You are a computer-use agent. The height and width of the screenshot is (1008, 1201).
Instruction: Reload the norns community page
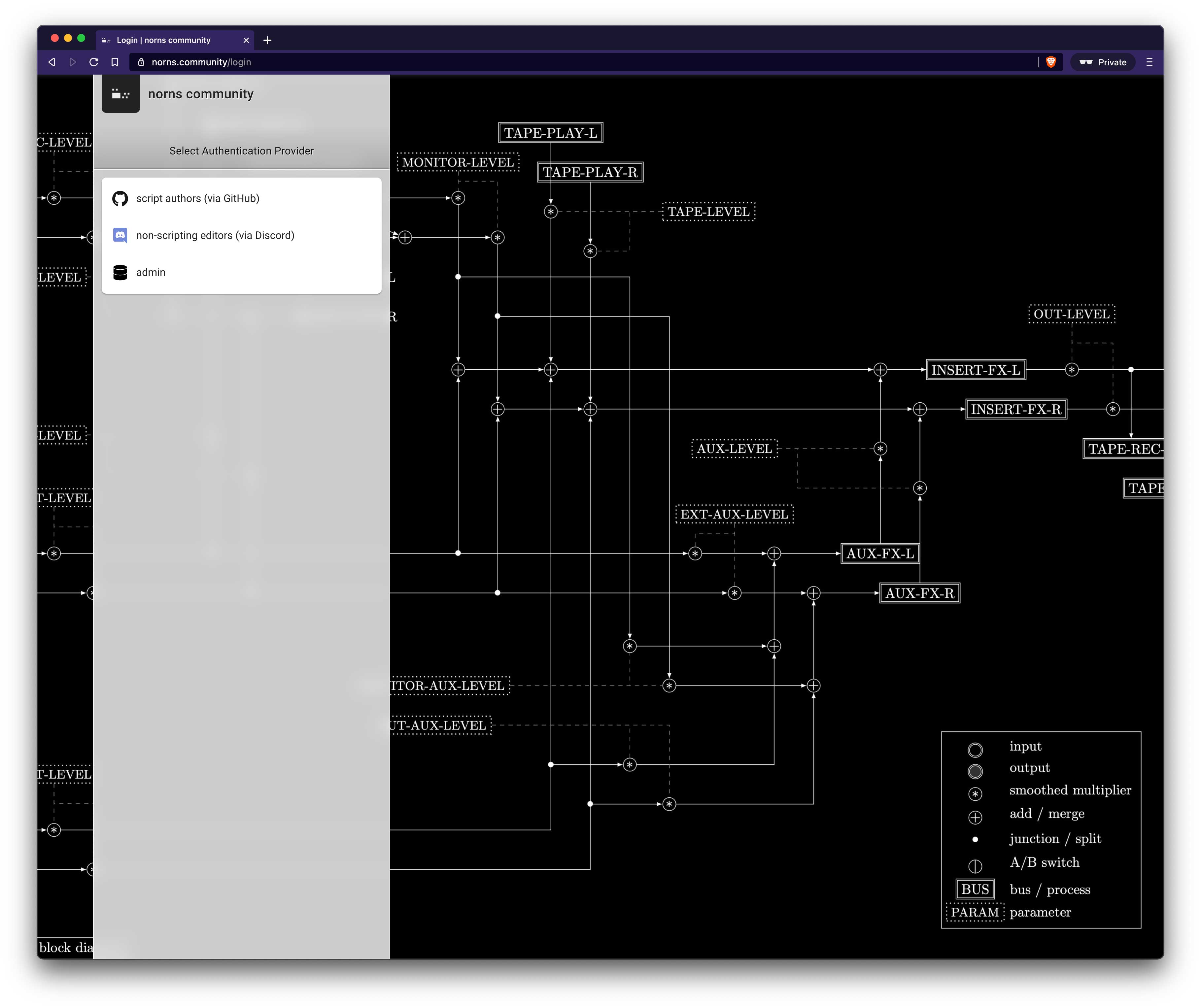tap(94, 62)
